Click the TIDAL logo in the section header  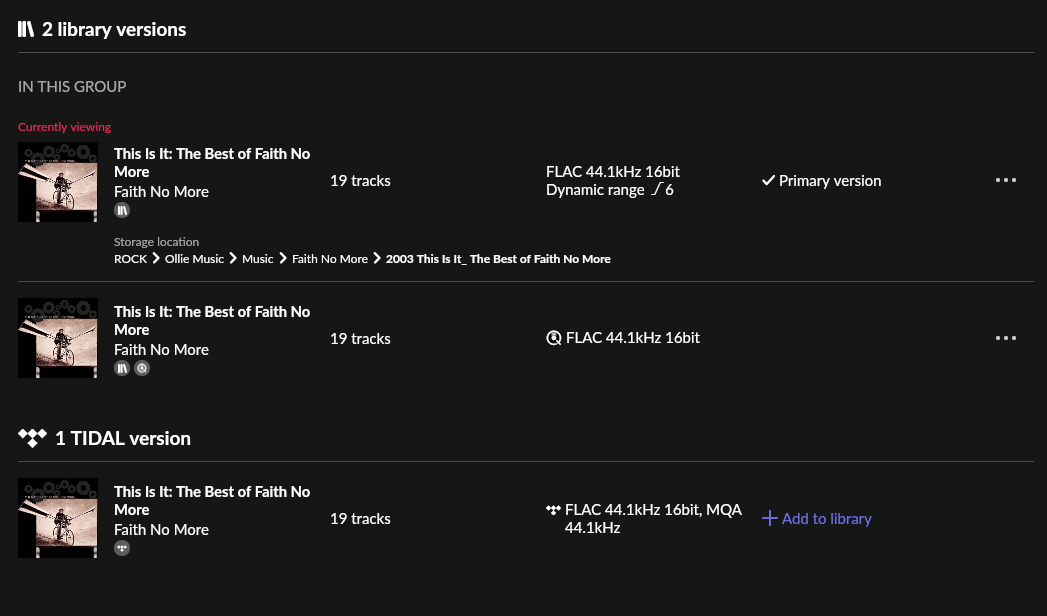(x=32, y=438)
